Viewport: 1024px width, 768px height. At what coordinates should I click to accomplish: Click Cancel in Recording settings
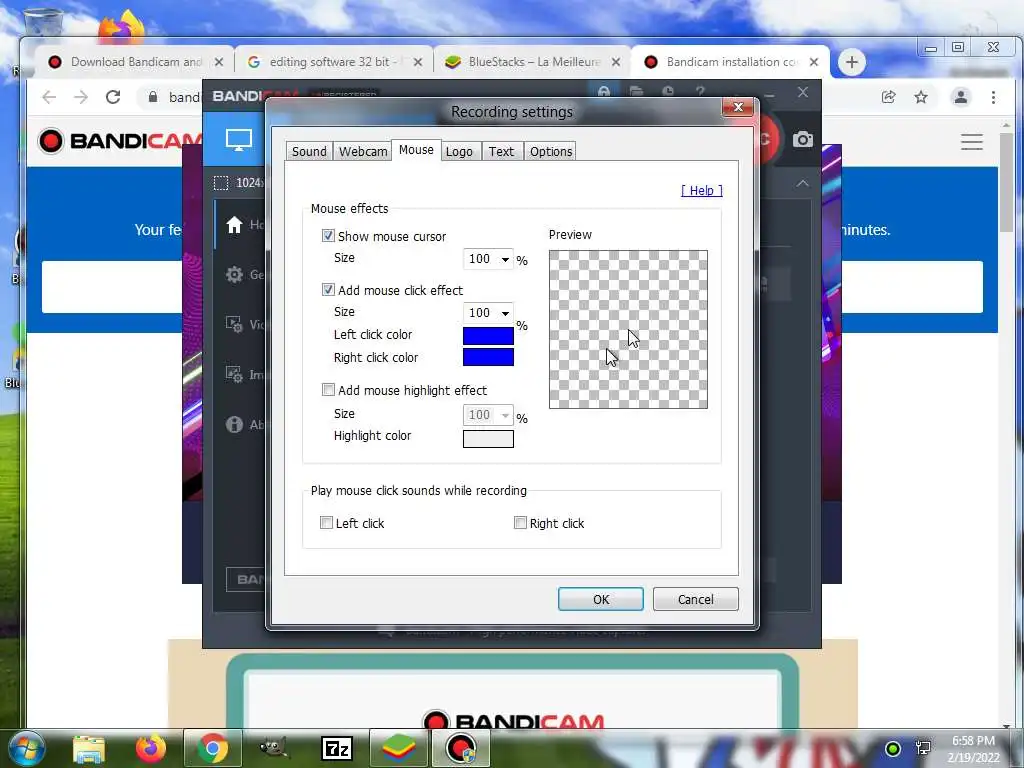click(x=696, y=600)
